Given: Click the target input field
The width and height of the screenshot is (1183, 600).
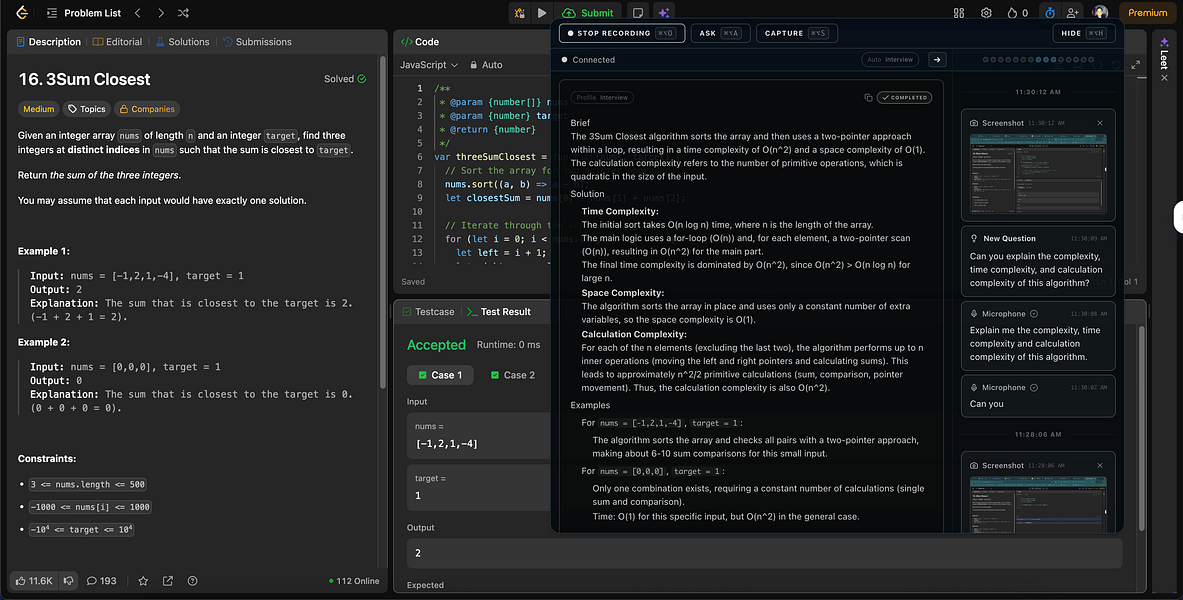Looking at the screenshot, I should tap(480, 488).
